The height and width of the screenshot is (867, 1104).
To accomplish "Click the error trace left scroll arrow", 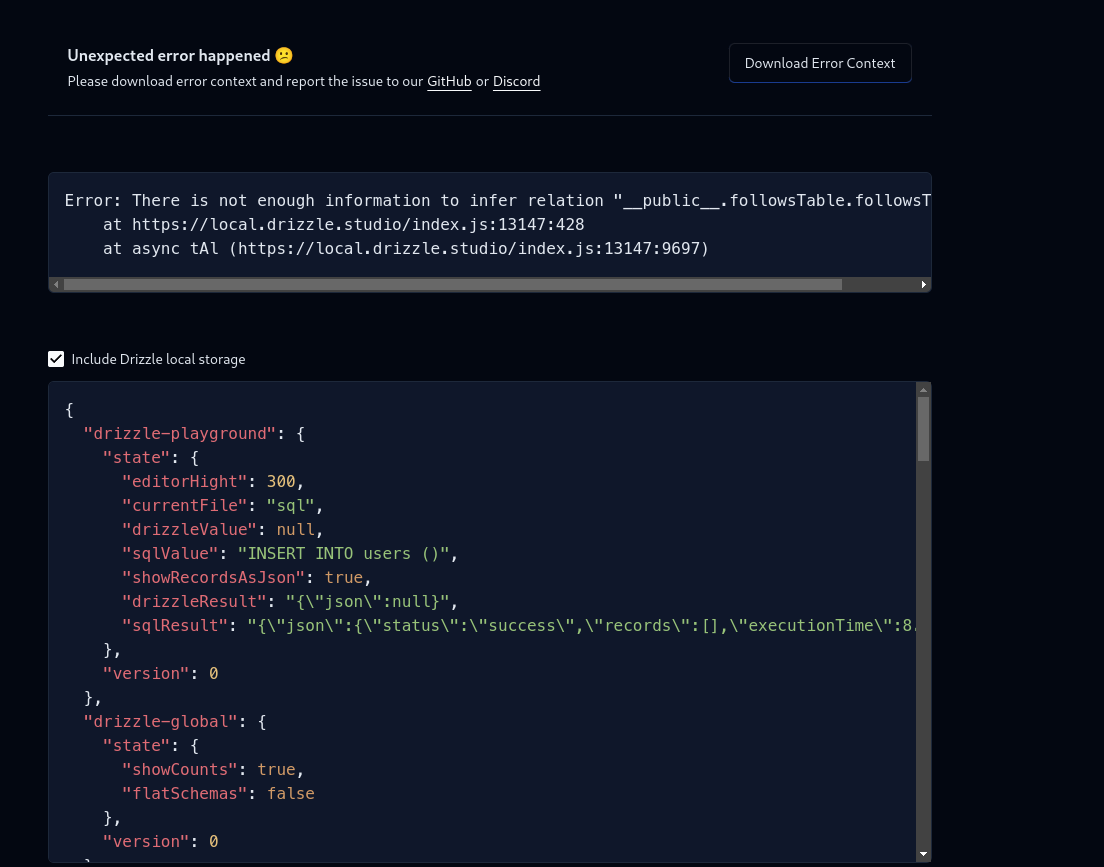I will tap(56, 285).
